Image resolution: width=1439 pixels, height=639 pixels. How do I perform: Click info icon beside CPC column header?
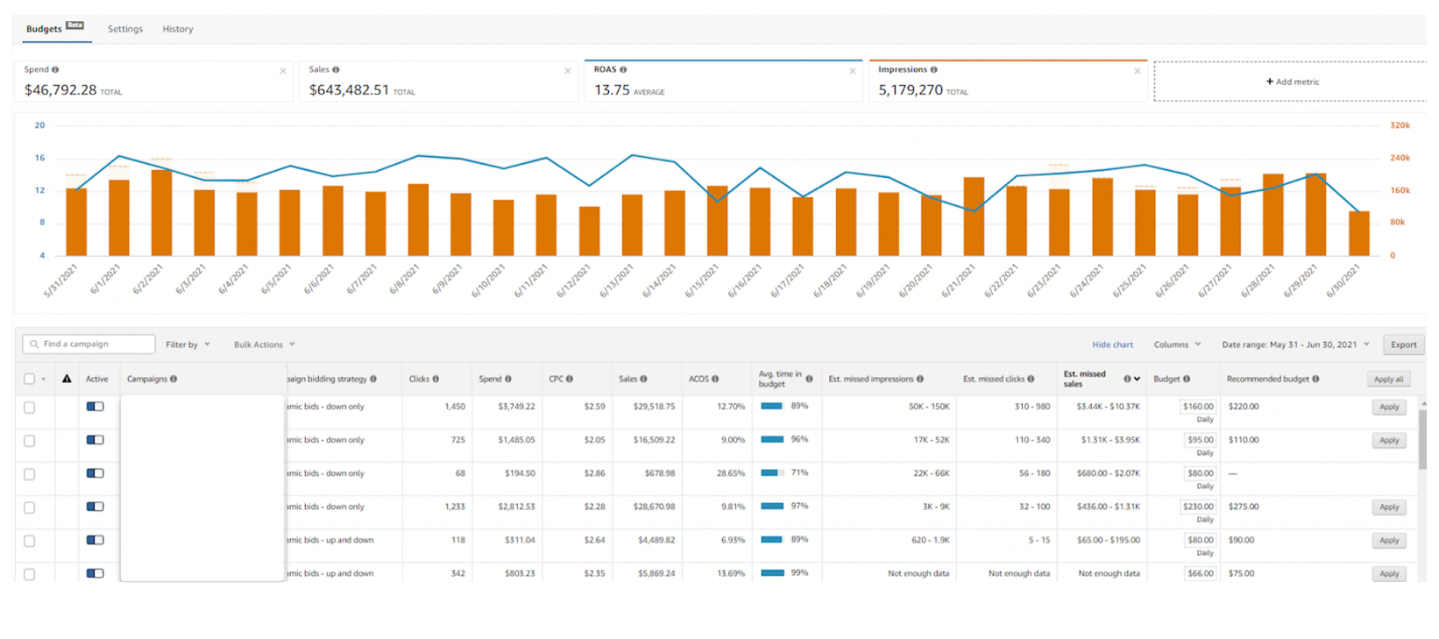point(569,379)
